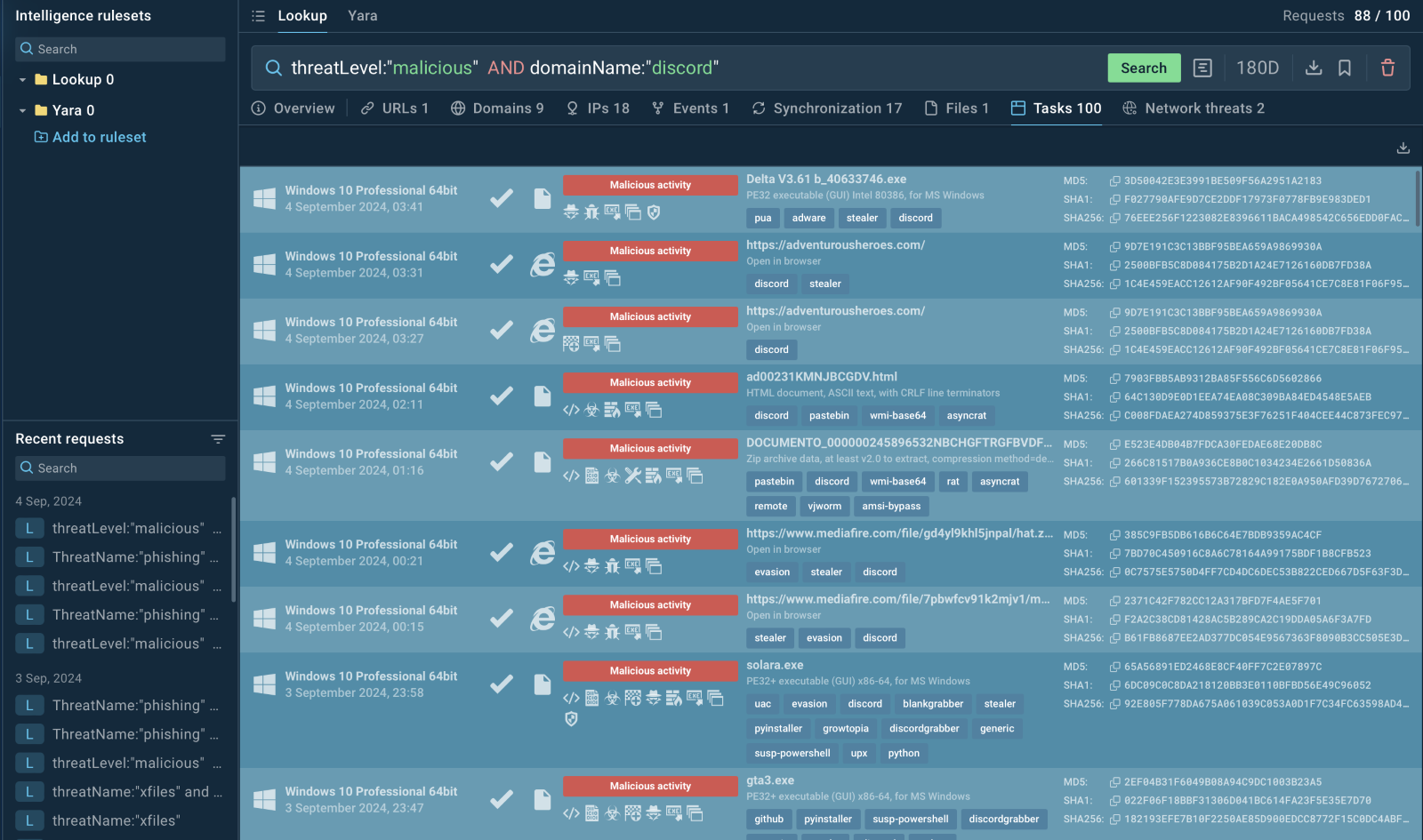Viewport: 1423px width, 840px height.
Task: Open the 180D time period selector
Action: tap(1258, 68)
